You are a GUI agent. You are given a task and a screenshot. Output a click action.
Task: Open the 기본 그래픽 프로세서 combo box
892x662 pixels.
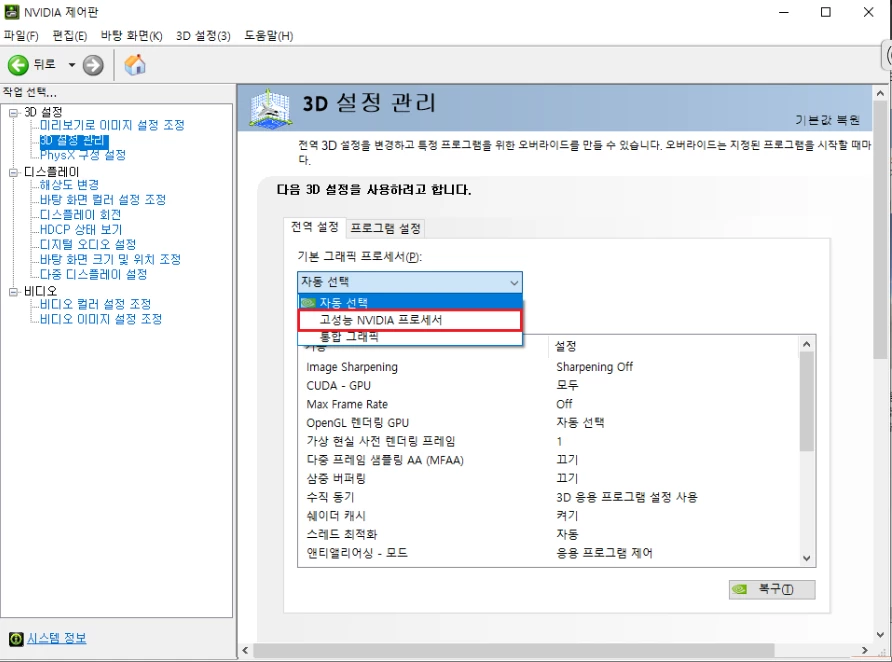click(x=410, y=282)
